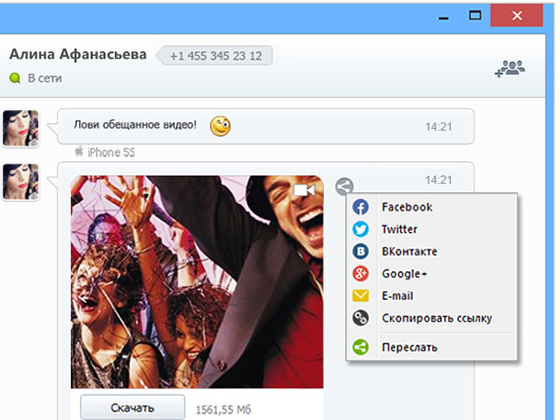Viewport: 560px width, 420px height.
Task: Click Алина's avatar next to first message
Action: (x=21, y=128)
